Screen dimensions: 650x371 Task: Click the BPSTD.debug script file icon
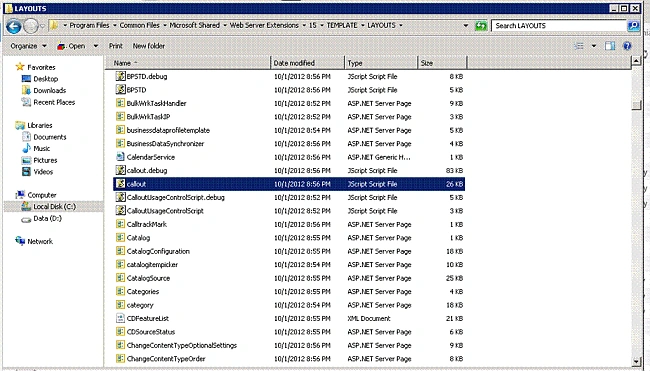(120, 76)
